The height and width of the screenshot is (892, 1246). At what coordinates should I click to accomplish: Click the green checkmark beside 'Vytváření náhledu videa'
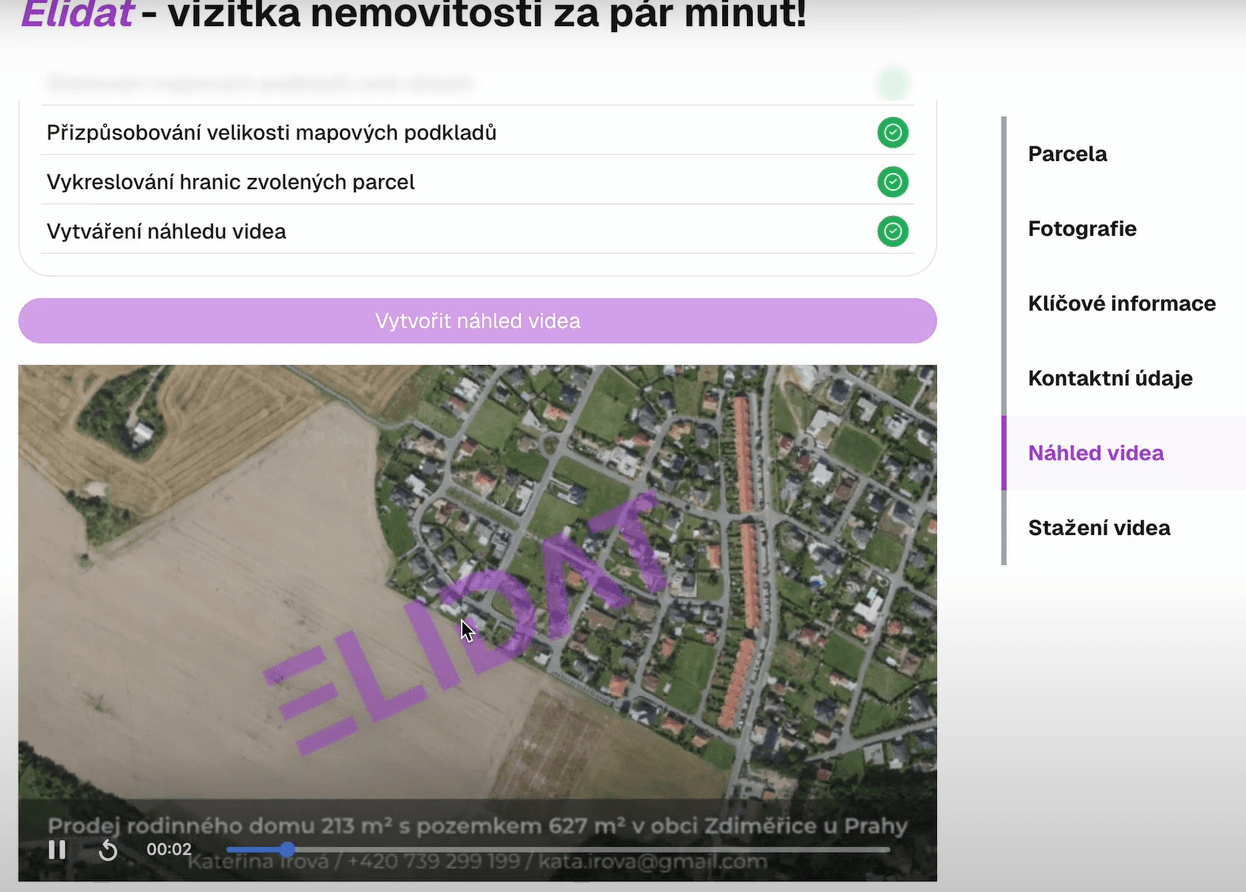tap(892, 231)
